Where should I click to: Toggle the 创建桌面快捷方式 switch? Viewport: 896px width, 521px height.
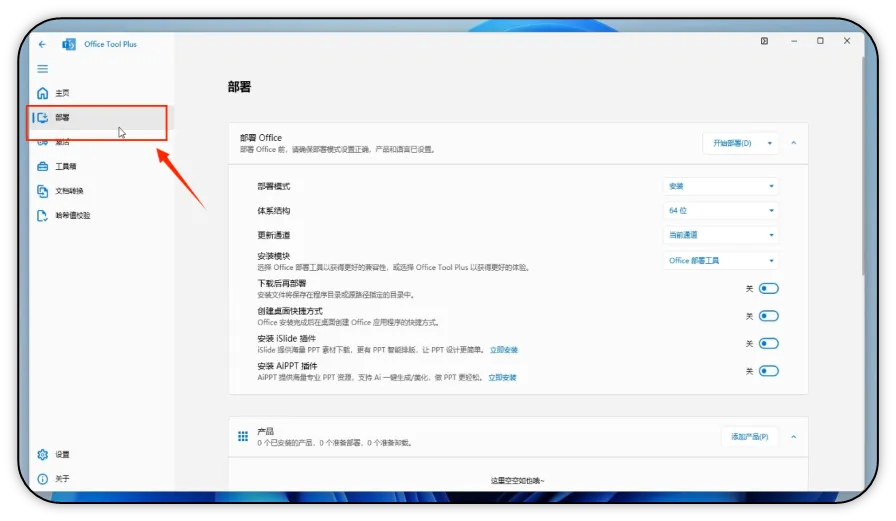click(x=769, y=316)
